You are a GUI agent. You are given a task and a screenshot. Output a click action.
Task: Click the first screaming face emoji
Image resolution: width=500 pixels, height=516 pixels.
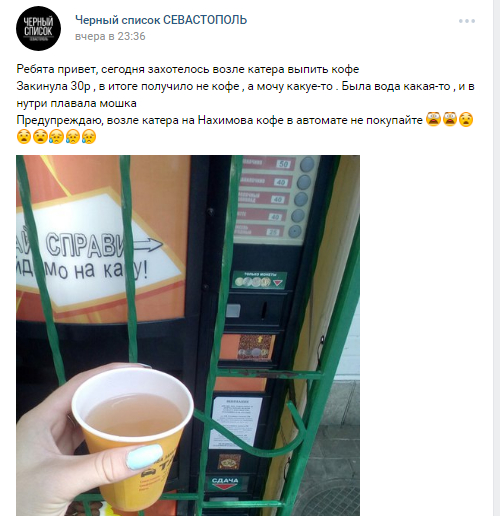coord(433,119)
